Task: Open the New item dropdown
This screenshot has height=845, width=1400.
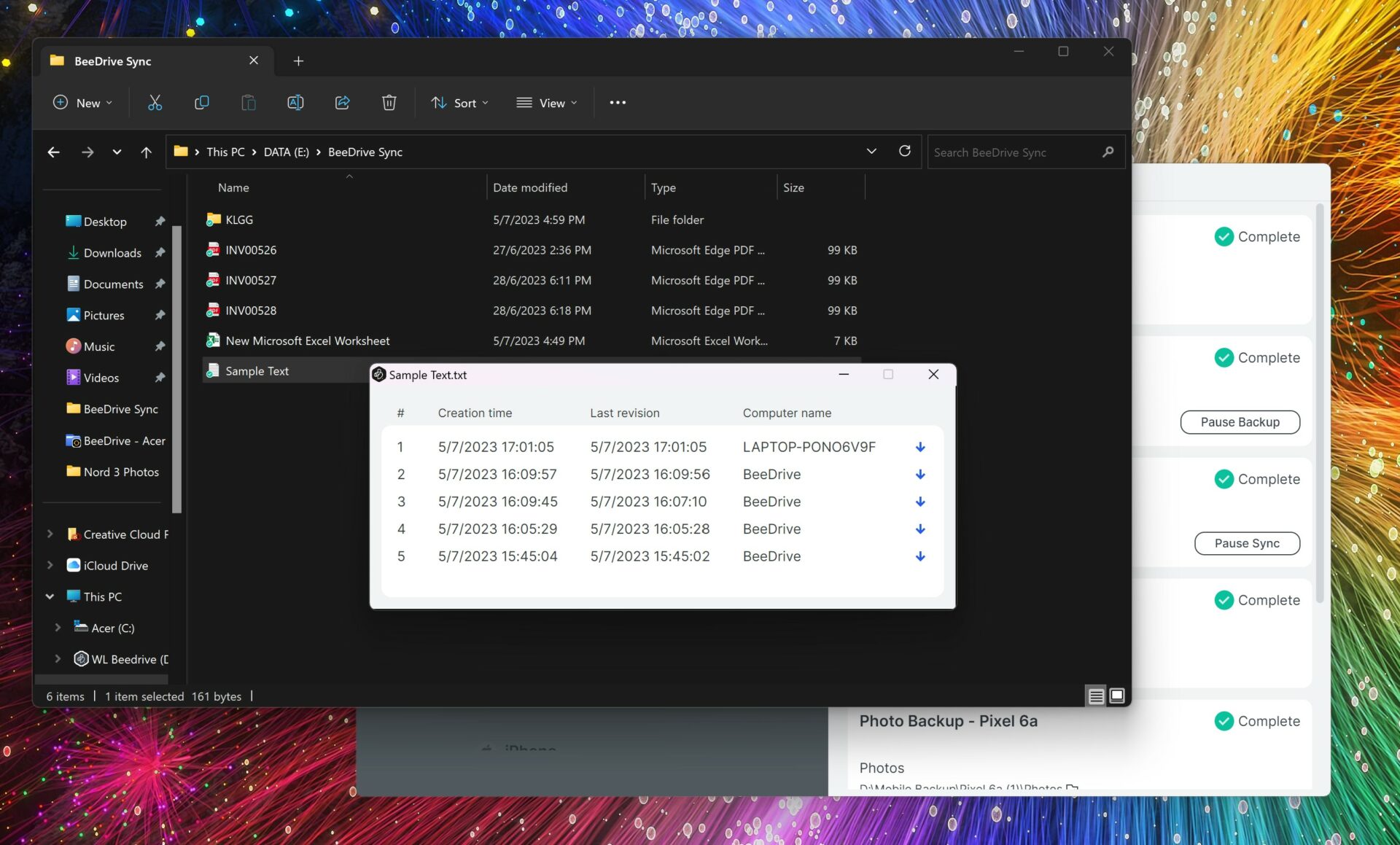Action: coord(82,103)
